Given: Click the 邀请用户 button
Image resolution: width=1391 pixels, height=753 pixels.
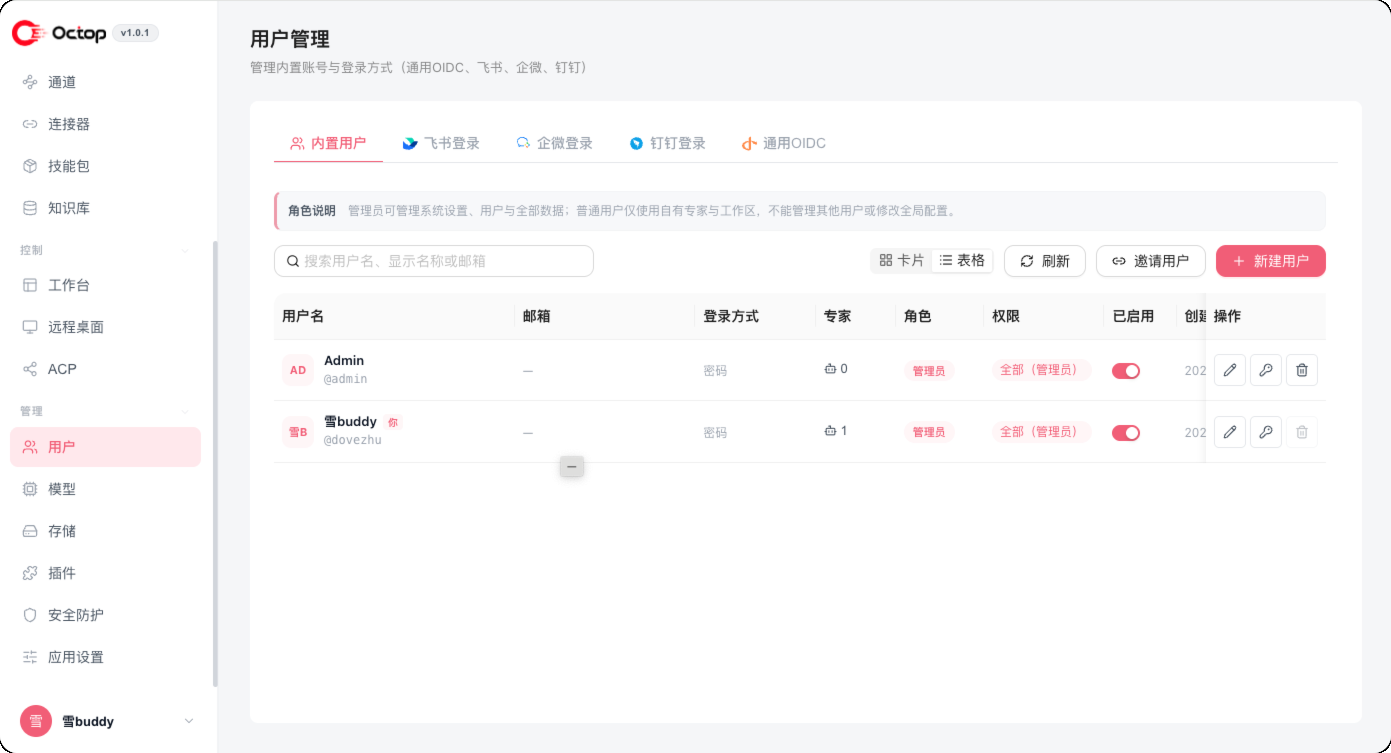Looking at the screenshot, I should [1151, 261].
